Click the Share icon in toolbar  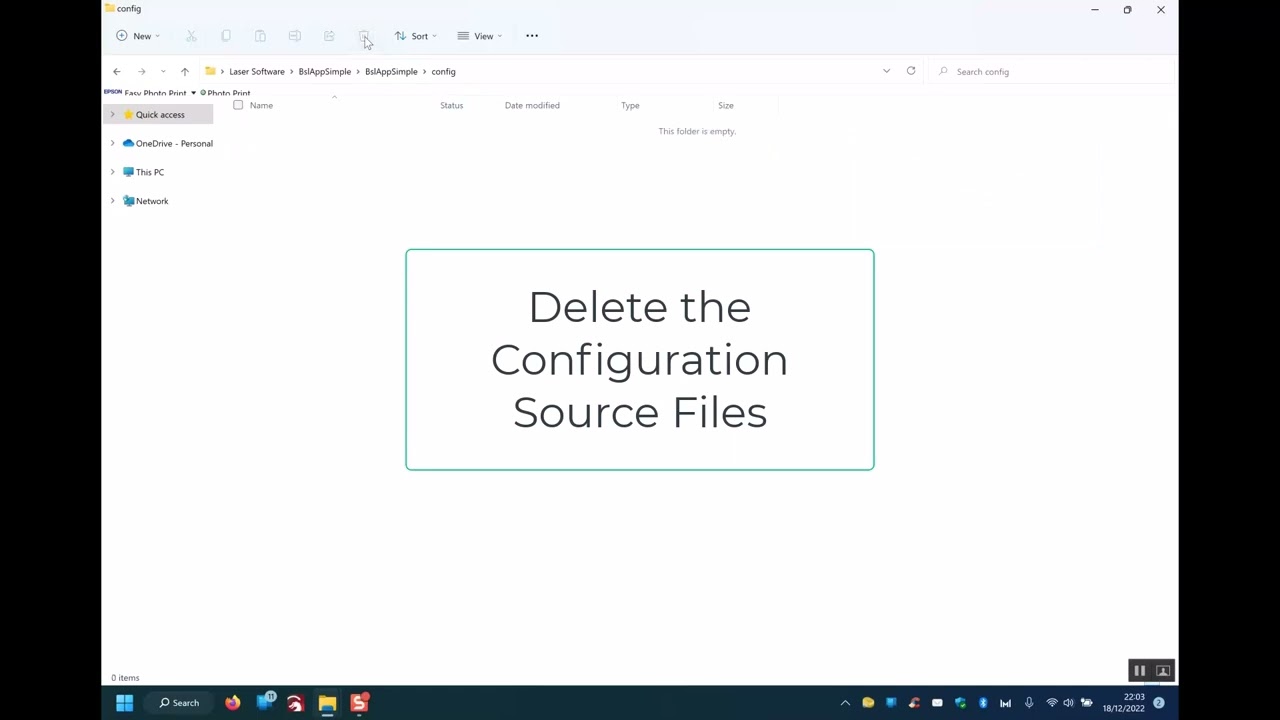329,36
